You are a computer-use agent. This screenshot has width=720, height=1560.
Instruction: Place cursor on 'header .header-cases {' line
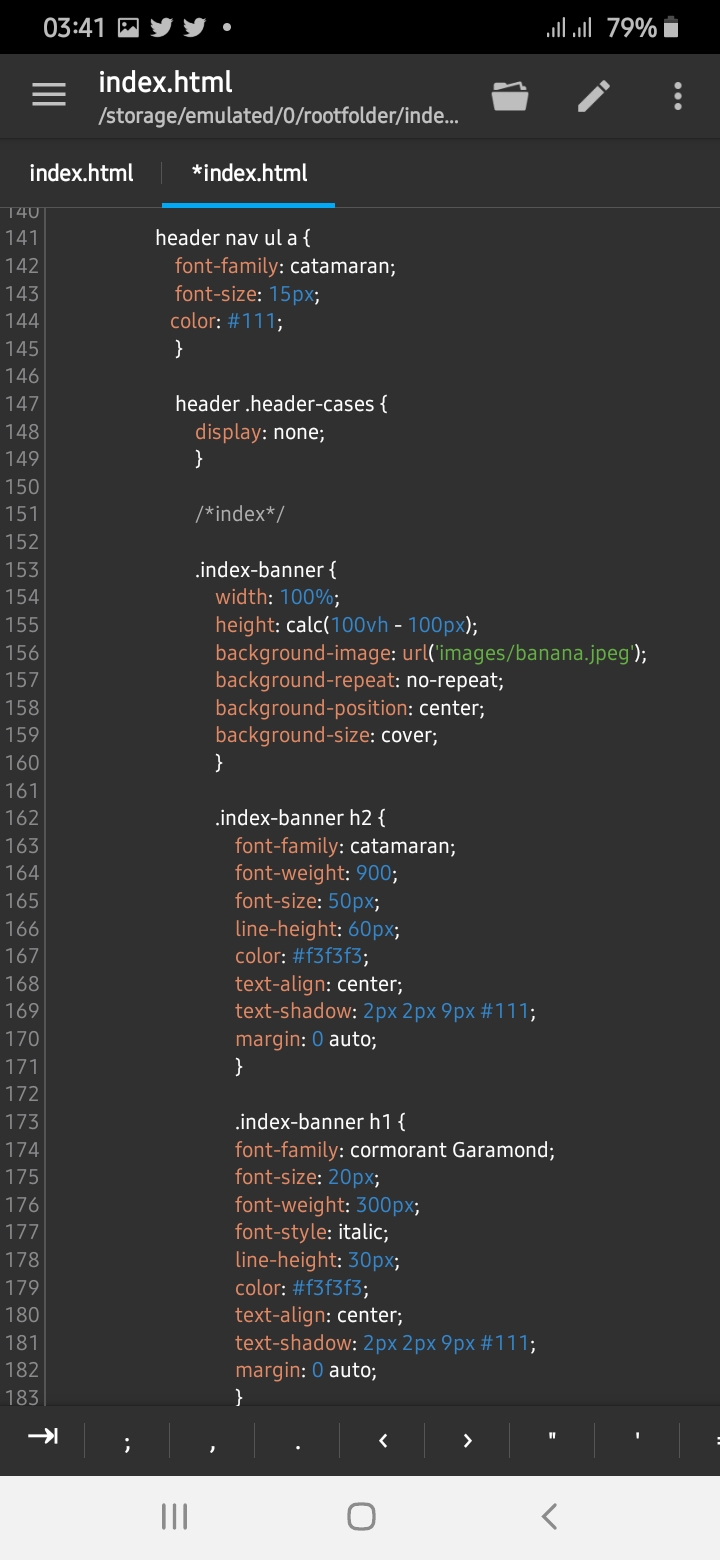281,404
